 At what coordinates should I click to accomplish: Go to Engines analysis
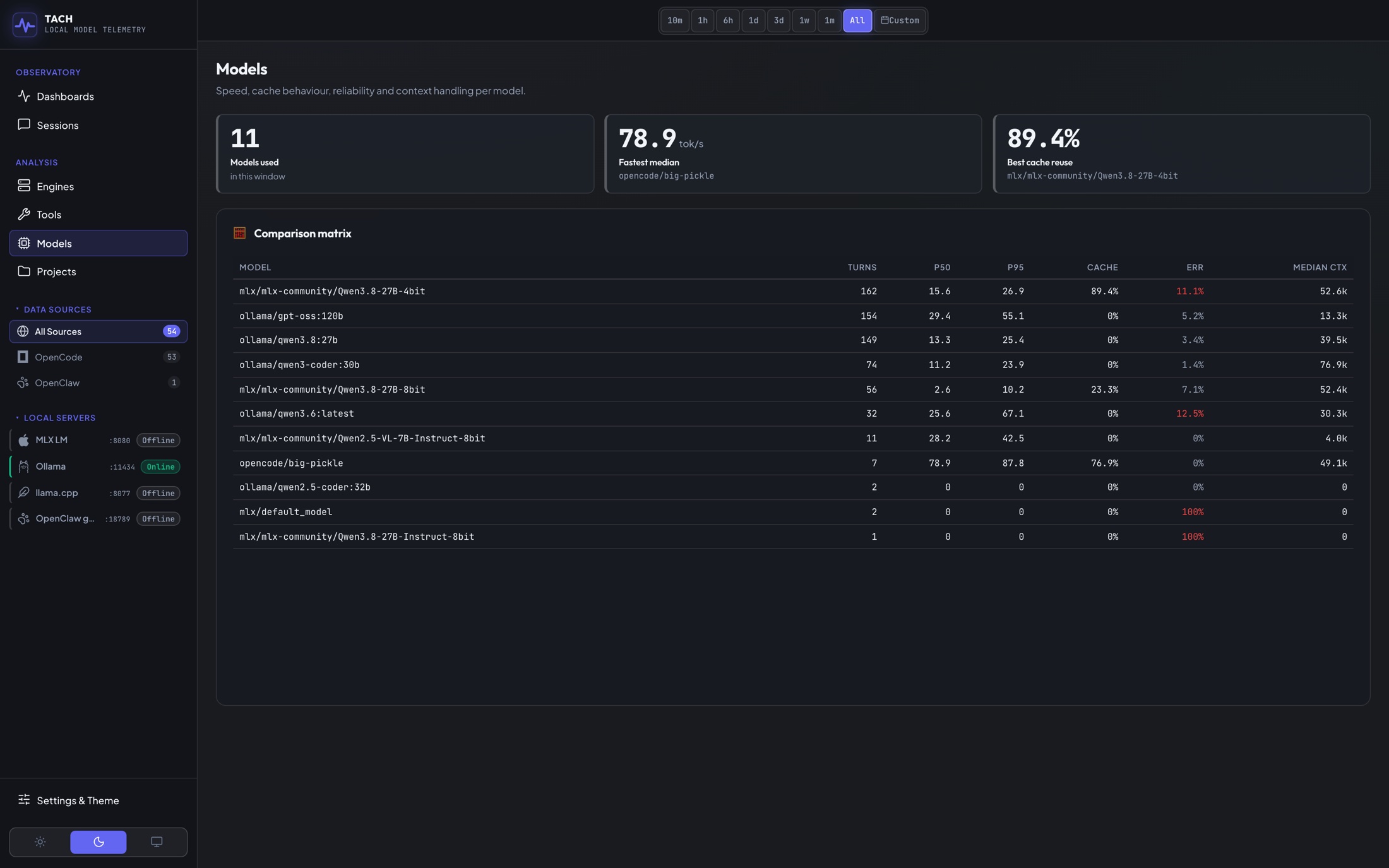click(x=98, y=186)
